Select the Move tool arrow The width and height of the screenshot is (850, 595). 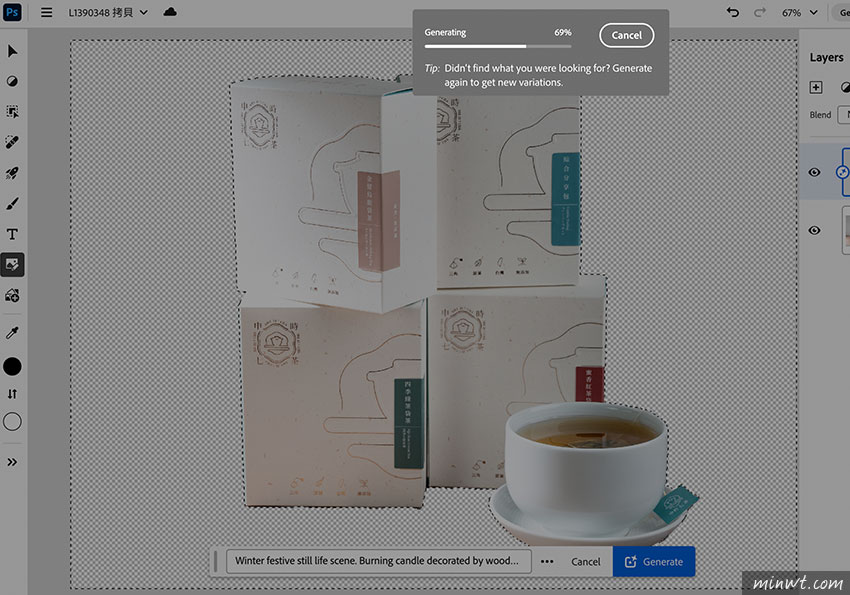pos(12,51)
